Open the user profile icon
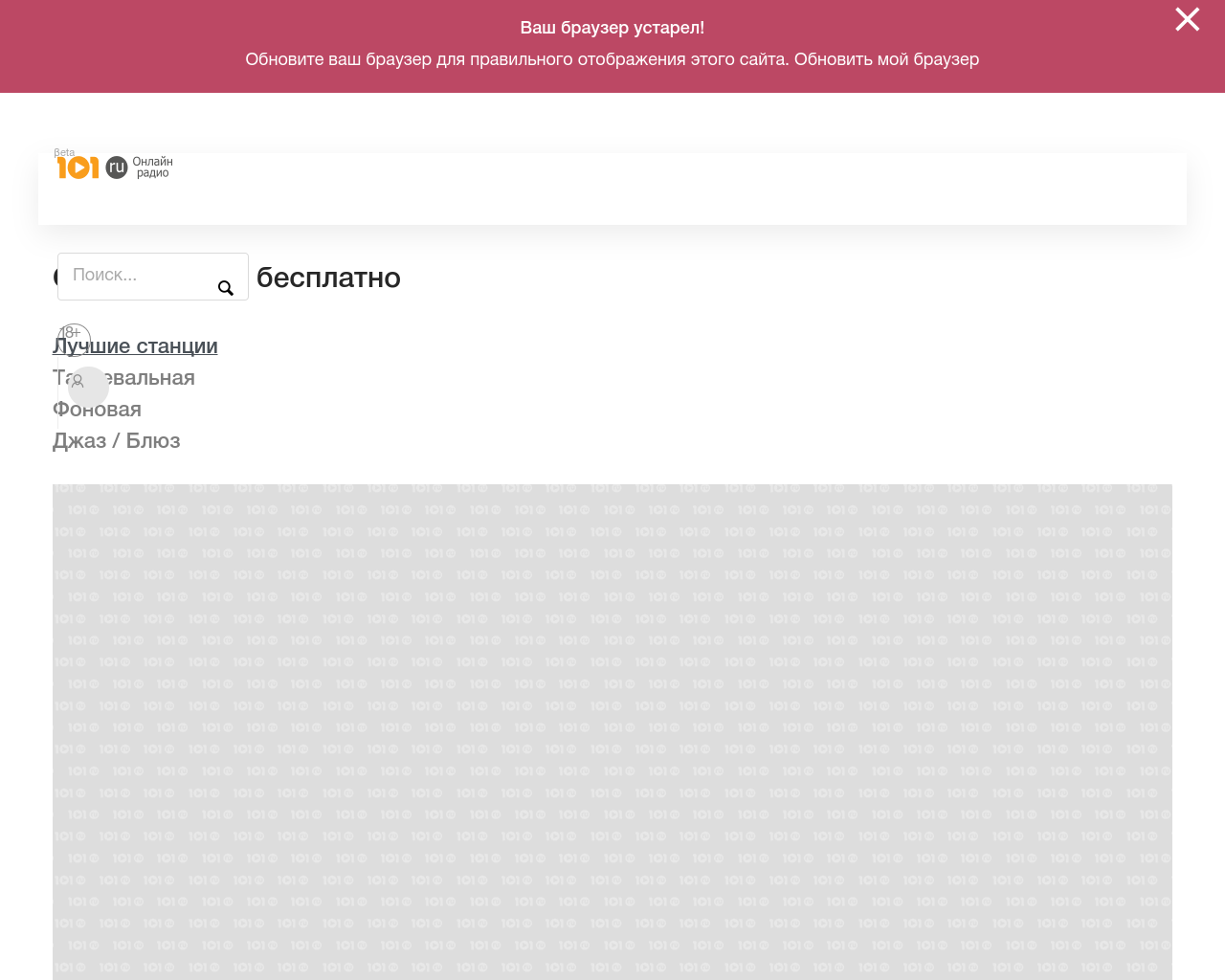1225x980 pixels. 88,385
